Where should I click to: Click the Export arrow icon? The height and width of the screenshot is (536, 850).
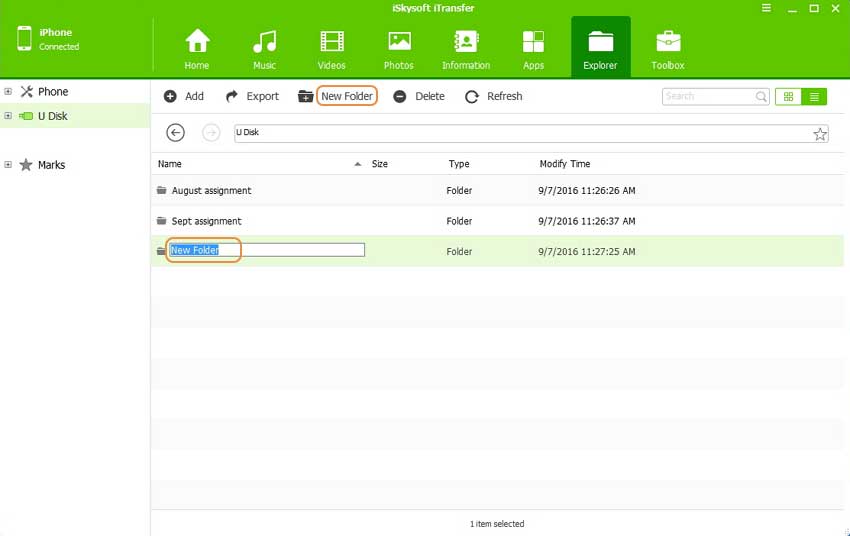pyautogui.click(x=231, y=96)
